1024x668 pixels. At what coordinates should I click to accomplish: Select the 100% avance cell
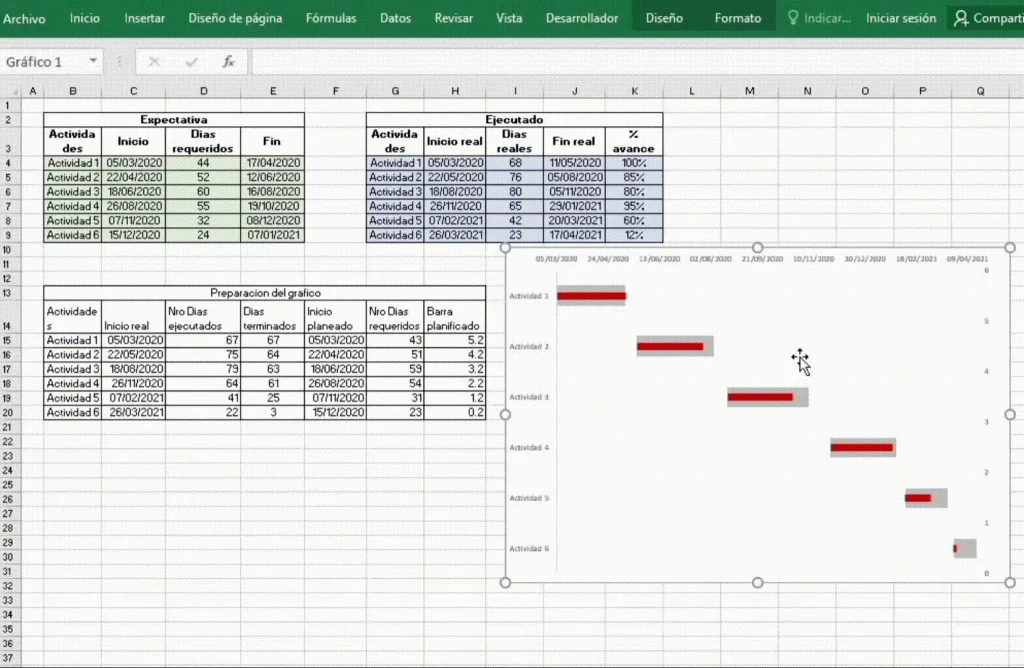click(x=634, y=163)
